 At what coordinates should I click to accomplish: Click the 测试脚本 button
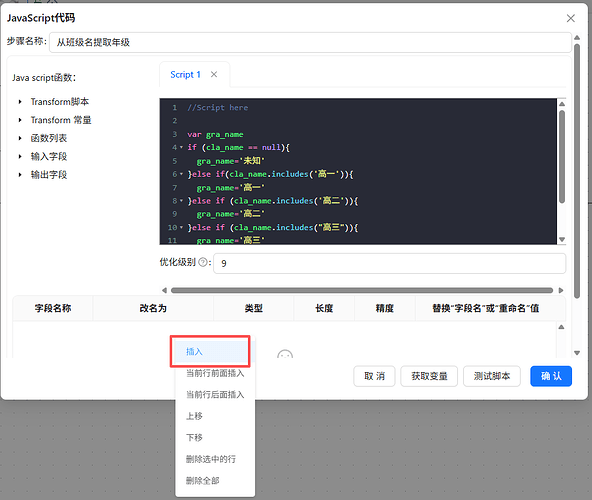[492, 376]
